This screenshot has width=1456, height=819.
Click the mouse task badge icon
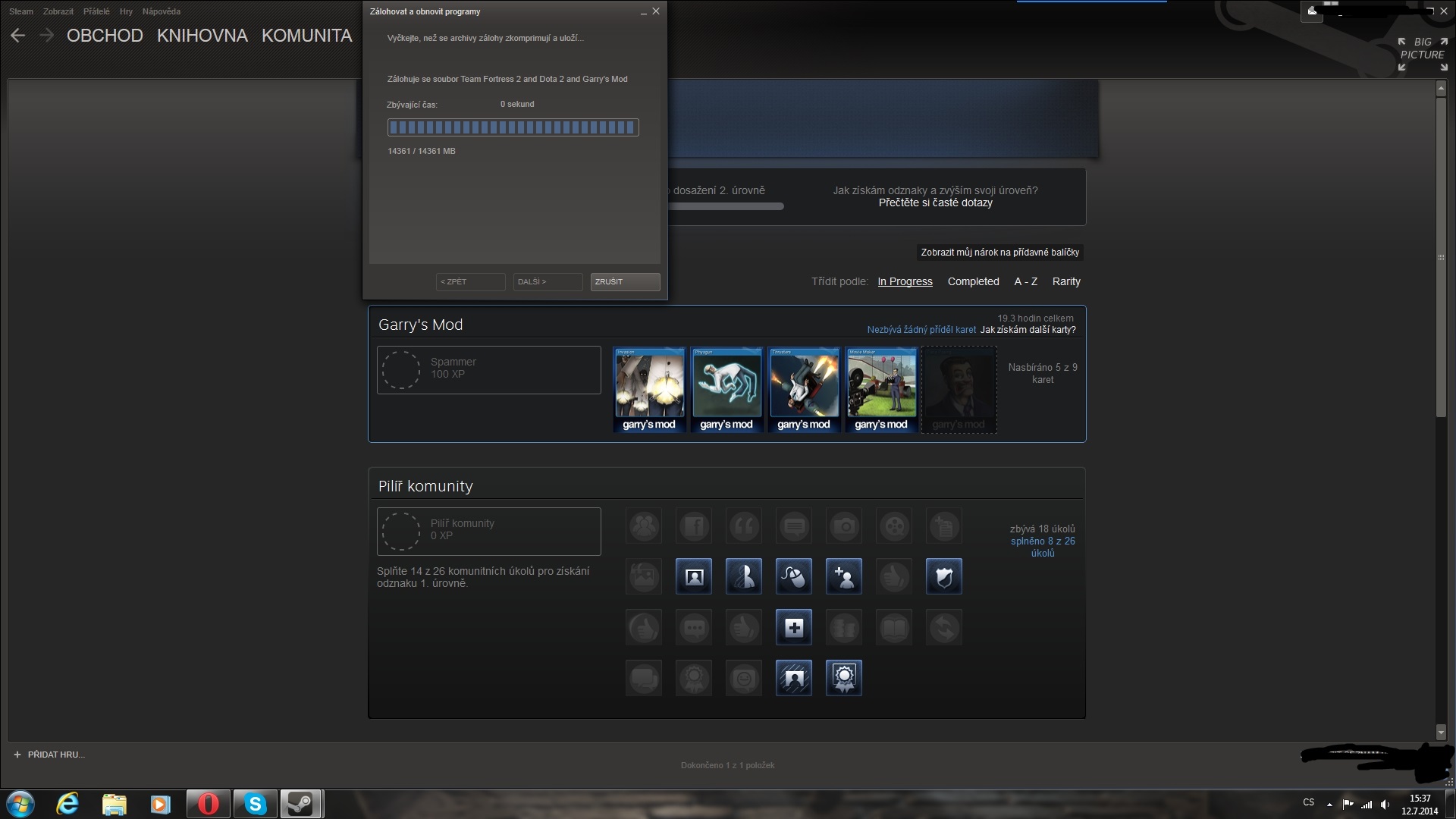coord(794,577)
